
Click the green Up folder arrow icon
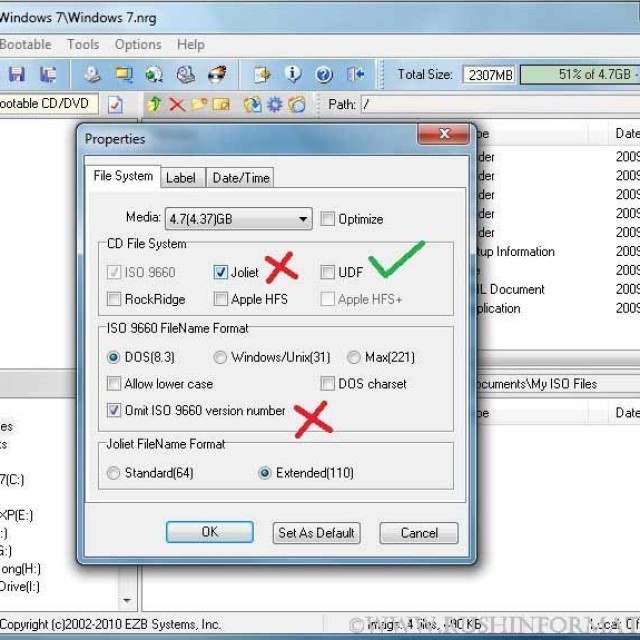point(154,104)
